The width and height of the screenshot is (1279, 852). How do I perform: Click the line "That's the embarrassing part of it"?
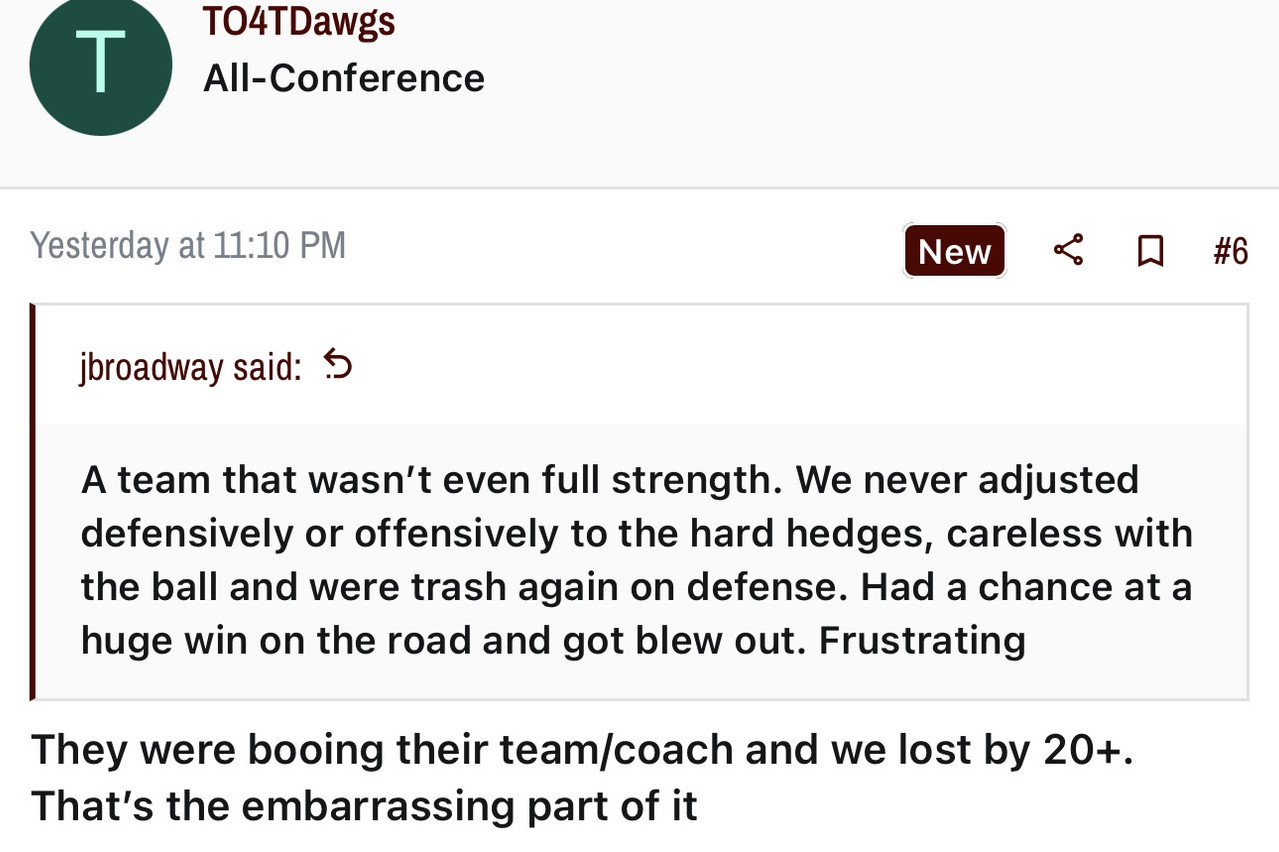point(364,805)
